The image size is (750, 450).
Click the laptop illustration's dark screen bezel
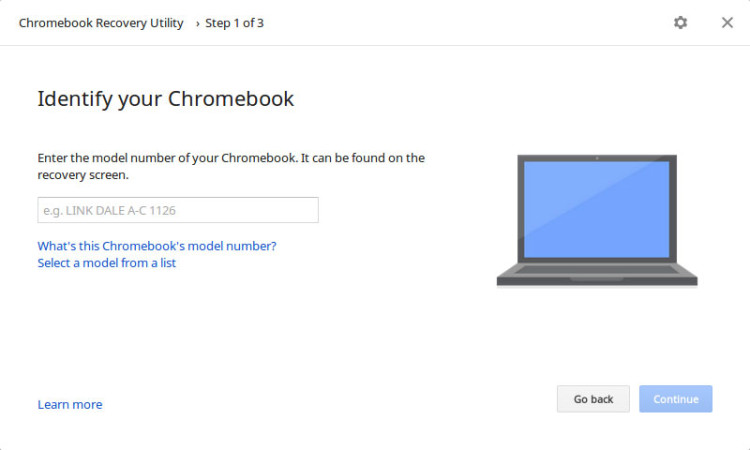point(522,210)
